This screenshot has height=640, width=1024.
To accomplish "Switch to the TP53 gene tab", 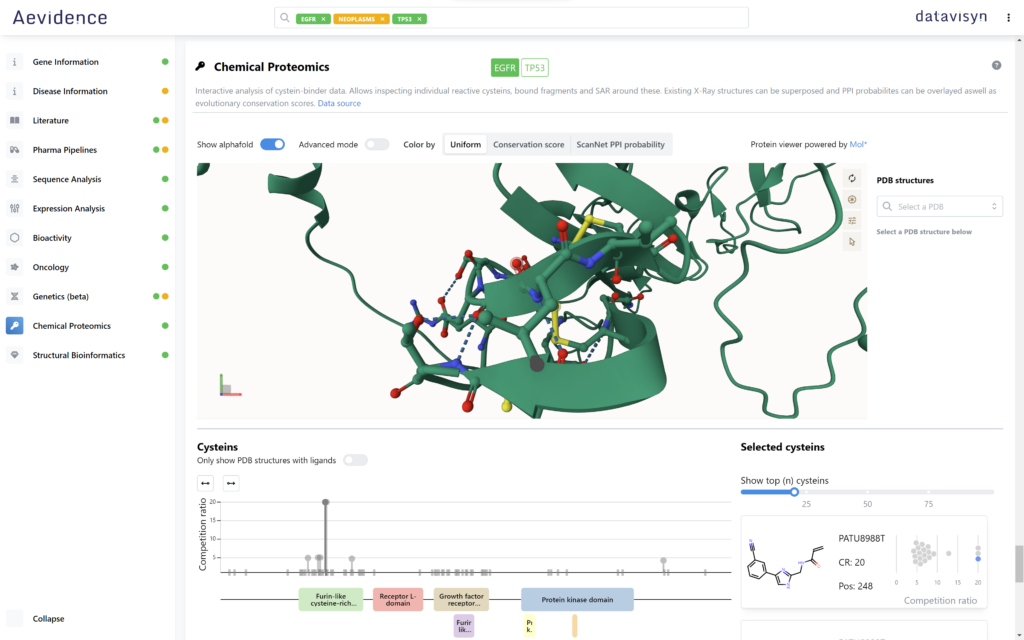I will click(x=535, y=67).
